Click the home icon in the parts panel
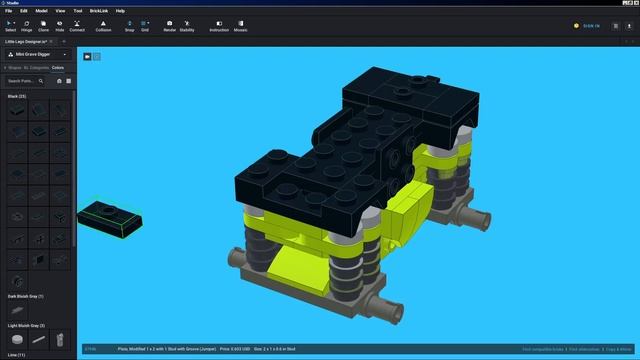Screen dimensions: 640x360 [59, 81]
